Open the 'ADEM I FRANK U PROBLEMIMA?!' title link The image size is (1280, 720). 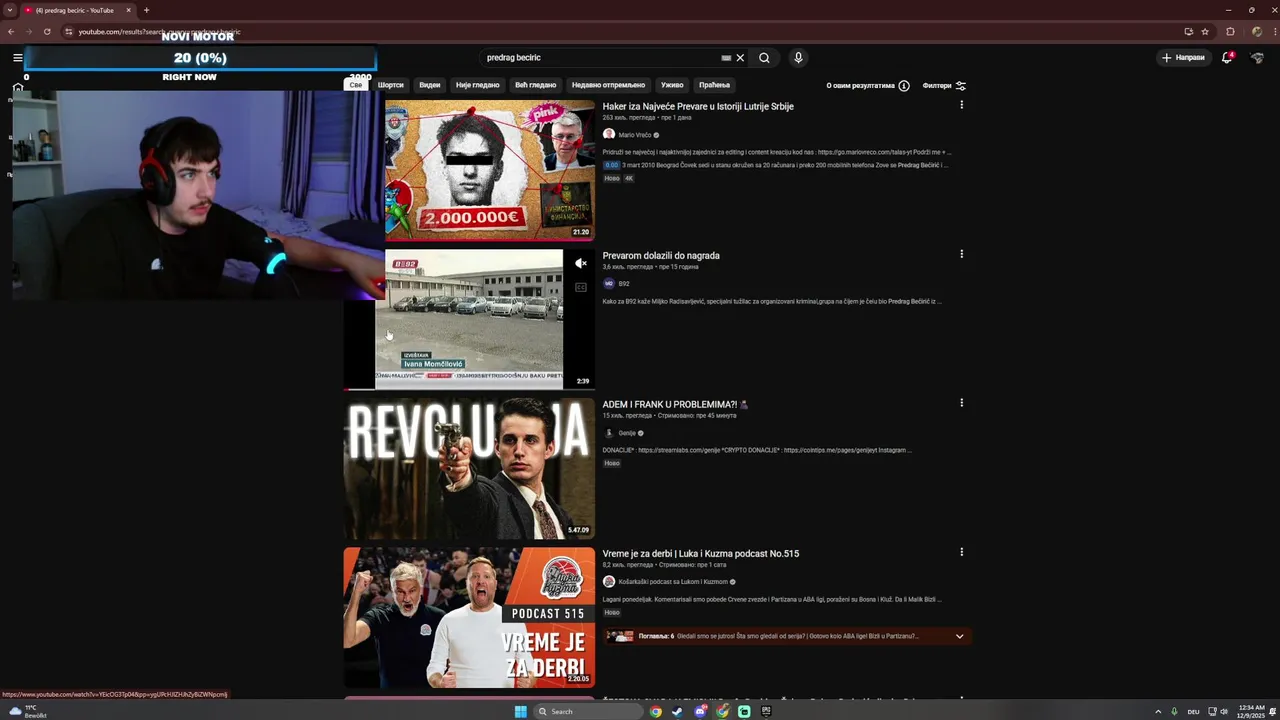675,404
